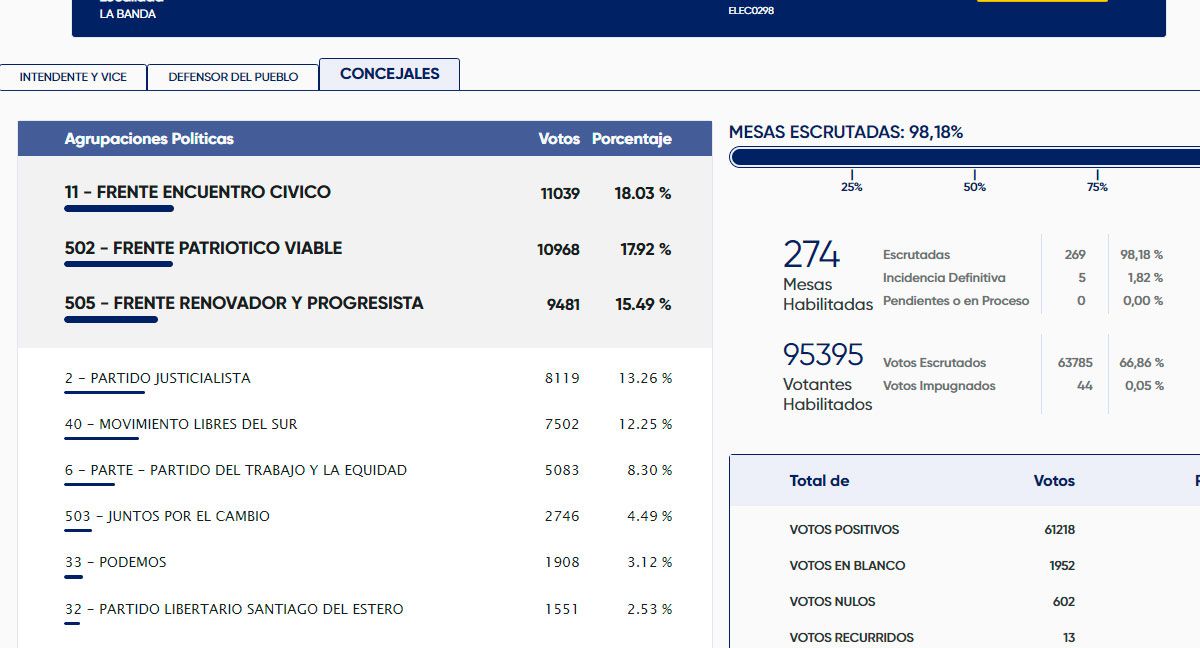The image size is (1200, 648).
Task: Click the 95395 Votantes Habilitados figure
Action: [x=823, y=355]
